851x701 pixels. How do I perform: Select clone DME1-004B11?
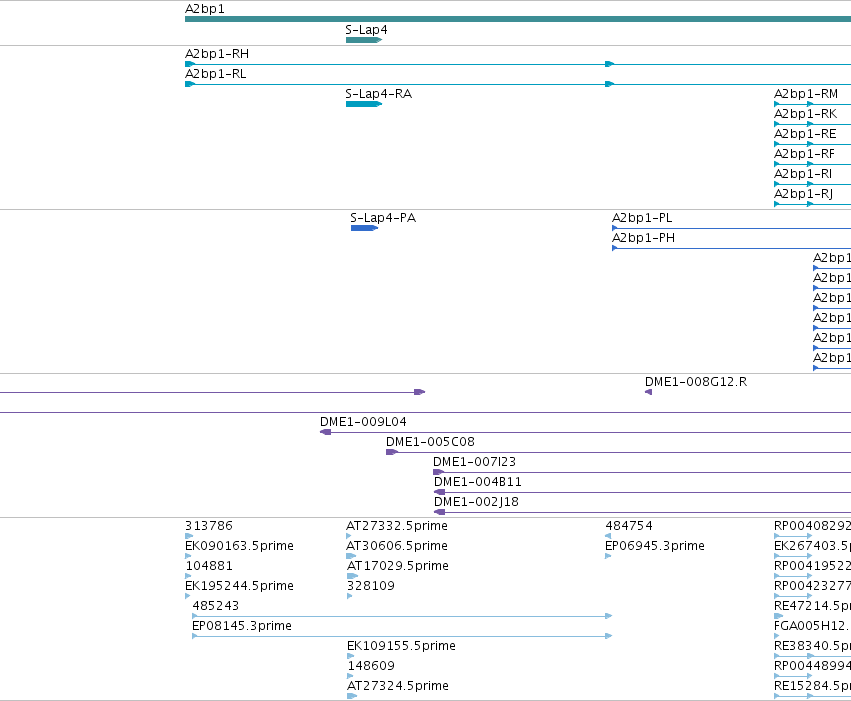click(643, 492)
